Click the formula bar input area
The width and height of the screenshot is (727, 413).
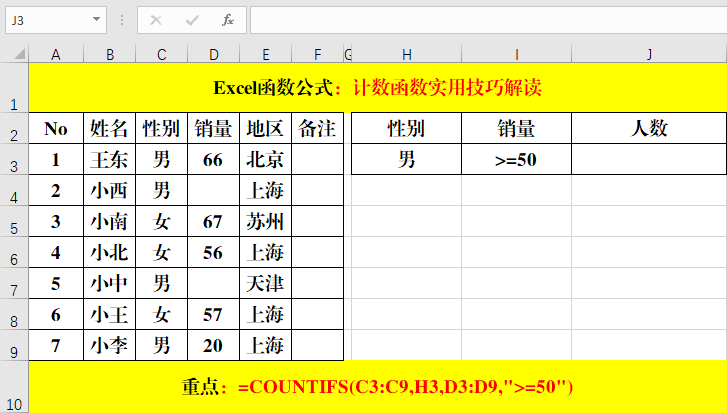click(x=488, y=20)
